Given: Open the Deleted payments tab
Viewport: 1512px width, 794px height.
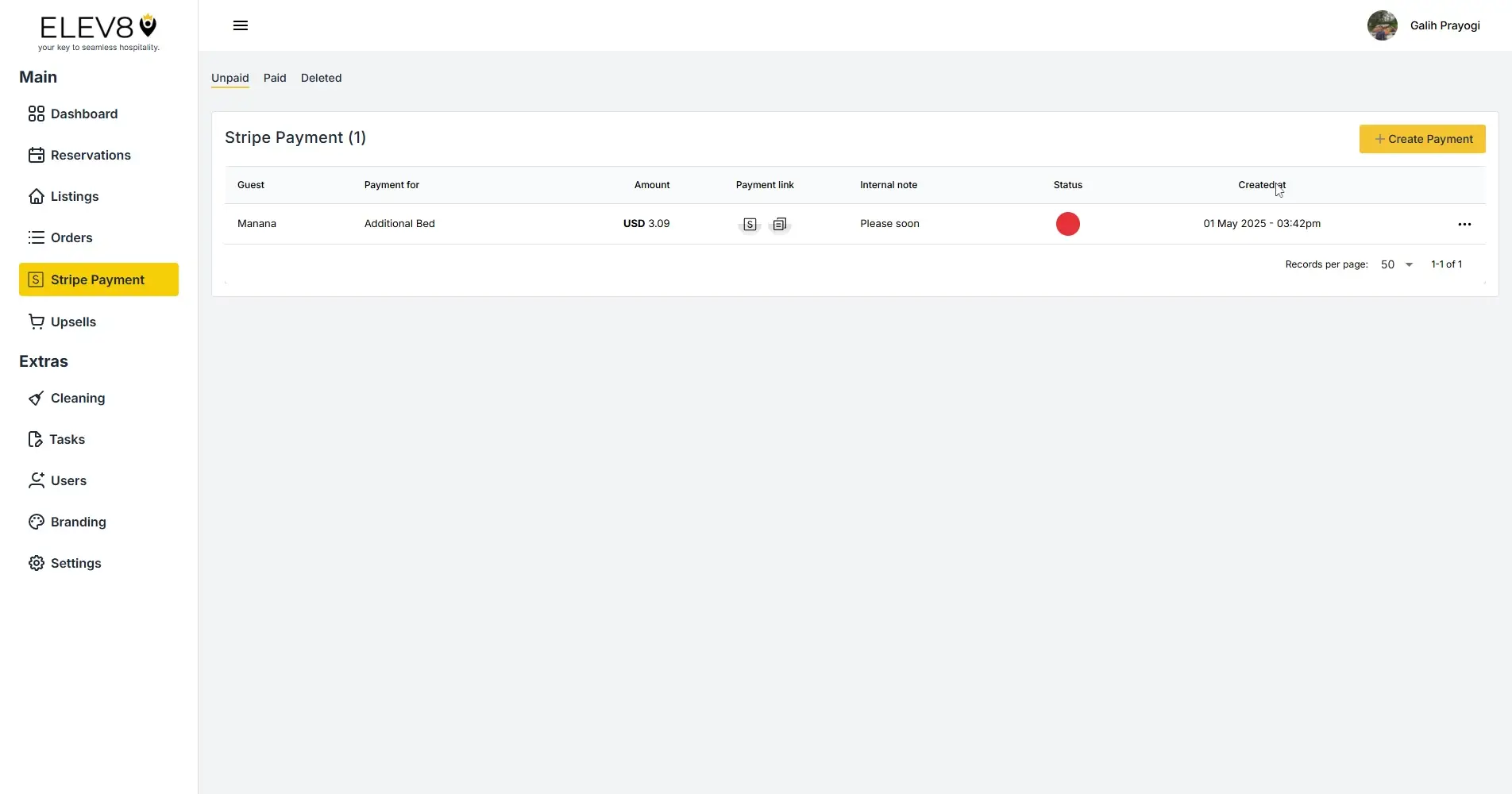Looking at the screenshot, I should [321, 78].
